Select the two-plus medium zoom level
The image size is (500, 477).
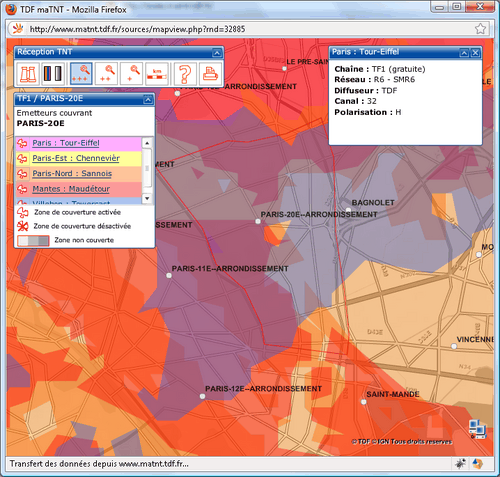click(x=106, y=73)
